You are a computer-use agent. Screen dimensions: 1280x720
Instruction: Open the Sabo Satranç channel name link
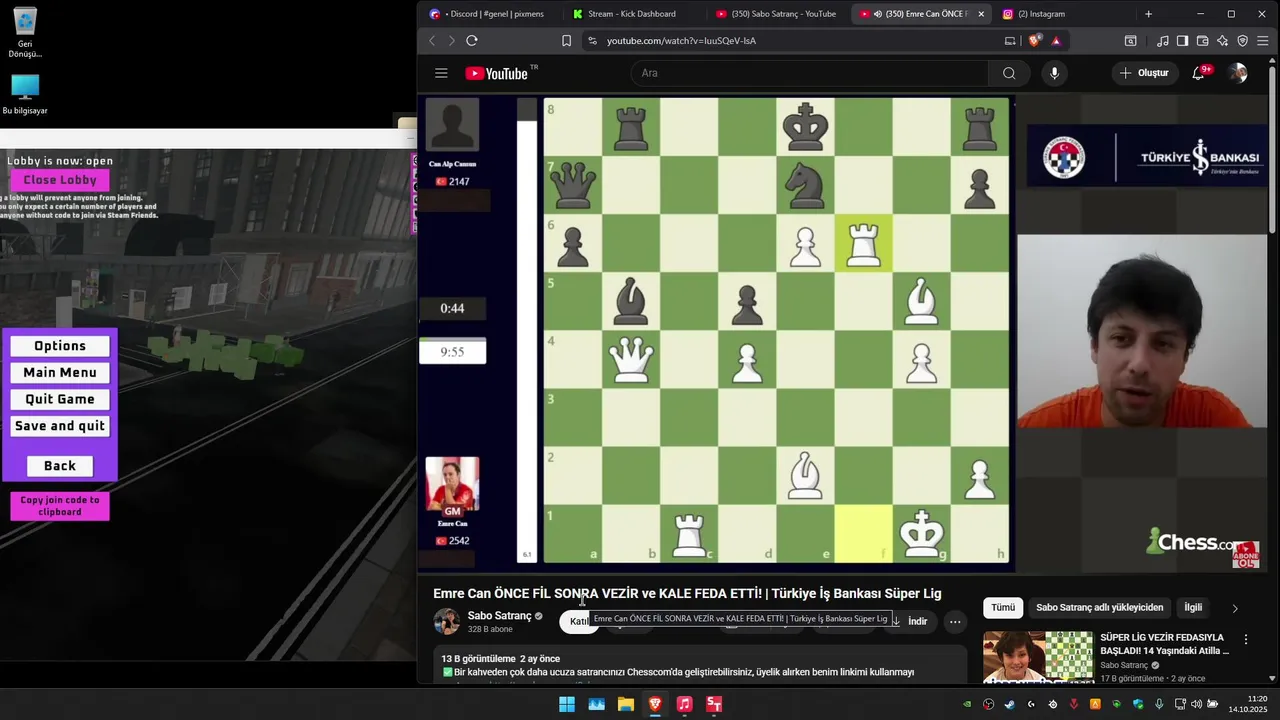[x=499, y=616]
